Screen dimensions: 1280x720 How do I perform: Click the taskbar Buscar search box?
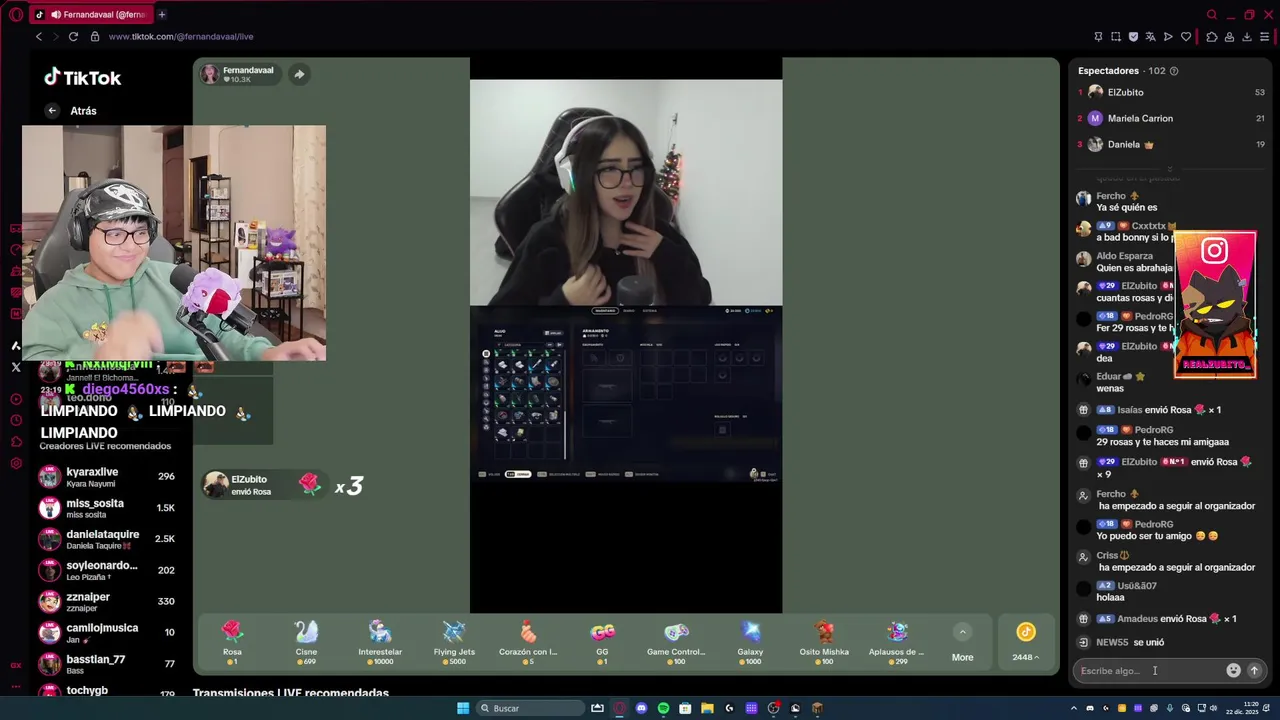click(x=530, y=708)
